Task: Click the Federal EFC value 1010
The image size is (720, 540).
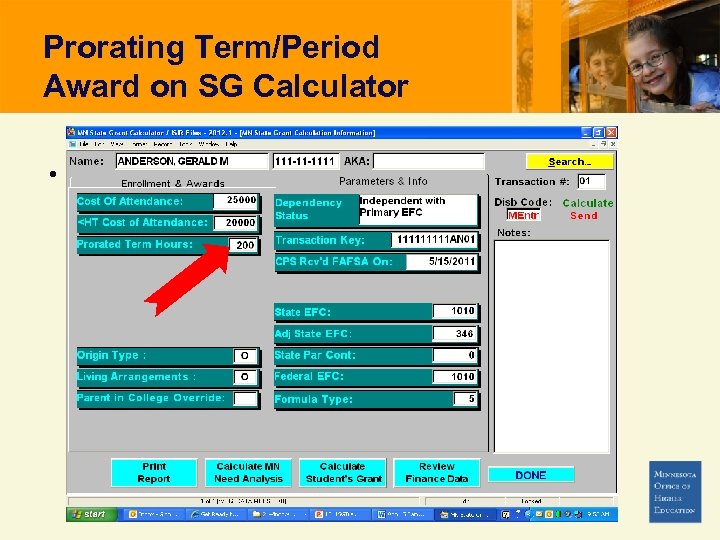Action: 455,377
